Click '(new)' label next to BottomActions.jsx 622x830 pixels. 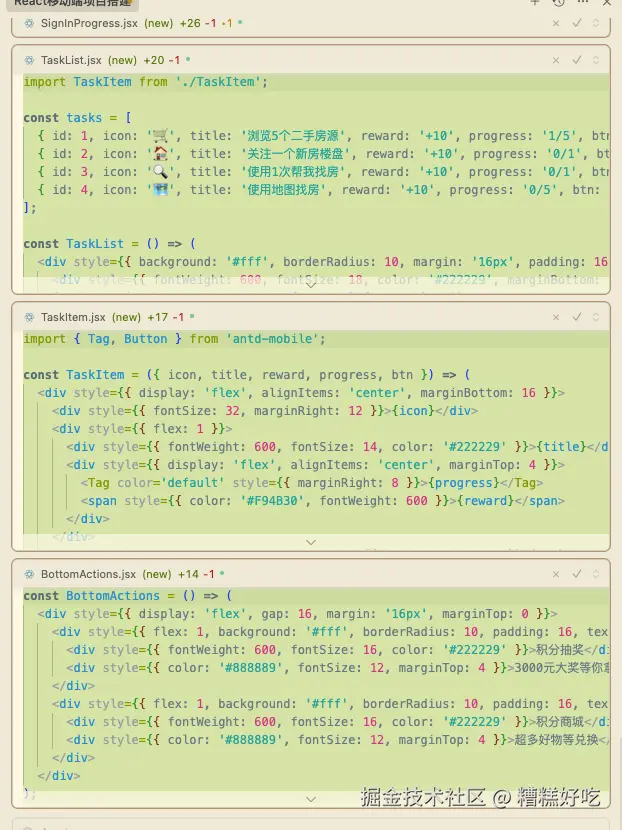click(x=157, y=574)
